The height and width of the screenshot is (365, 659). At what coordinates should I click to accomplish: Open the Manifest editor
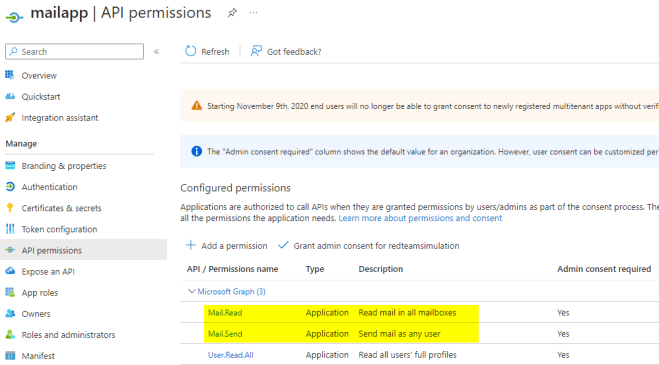click(38, 356)
